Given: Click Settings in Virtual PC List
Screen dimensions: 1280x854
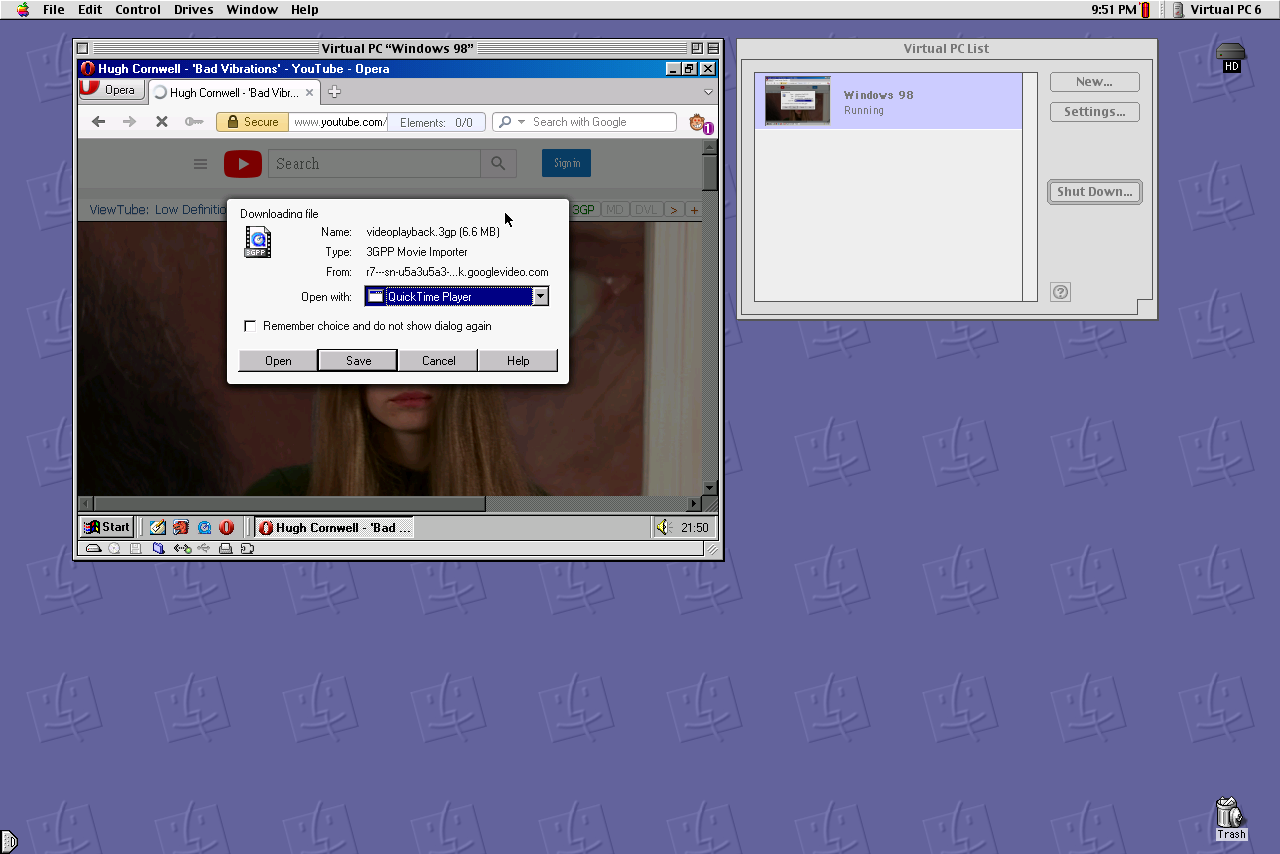Looking at the screenshot, I should [1094, 112].
